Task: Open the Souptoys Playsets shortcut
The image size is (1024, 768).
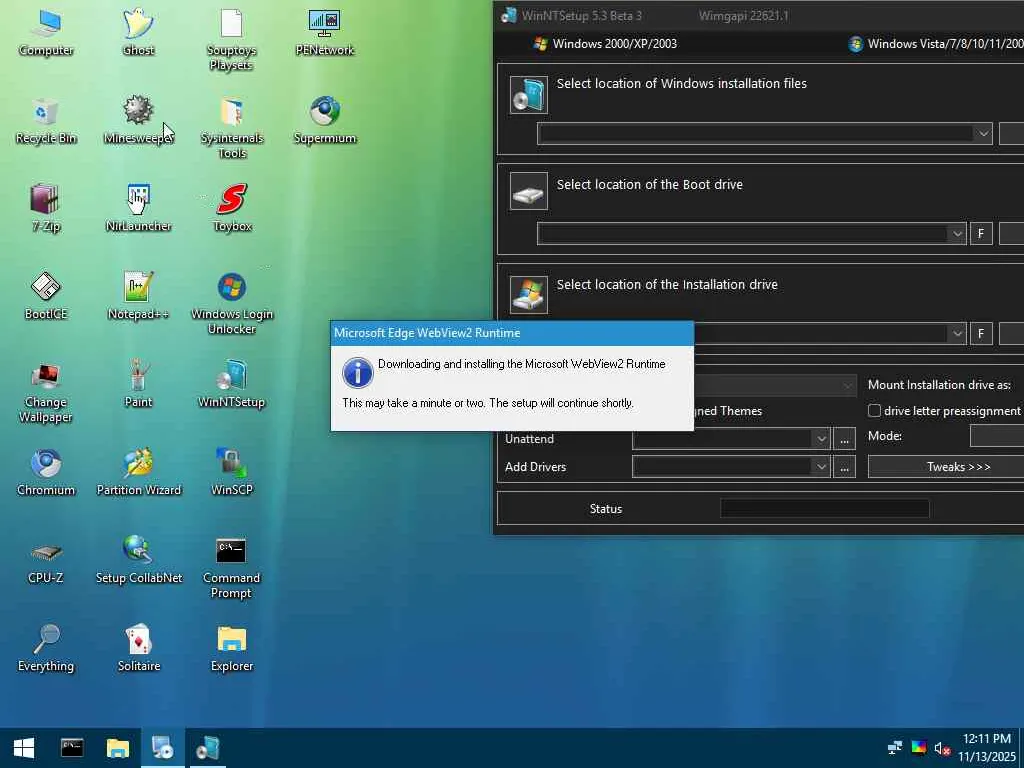Action: [231, 40]
